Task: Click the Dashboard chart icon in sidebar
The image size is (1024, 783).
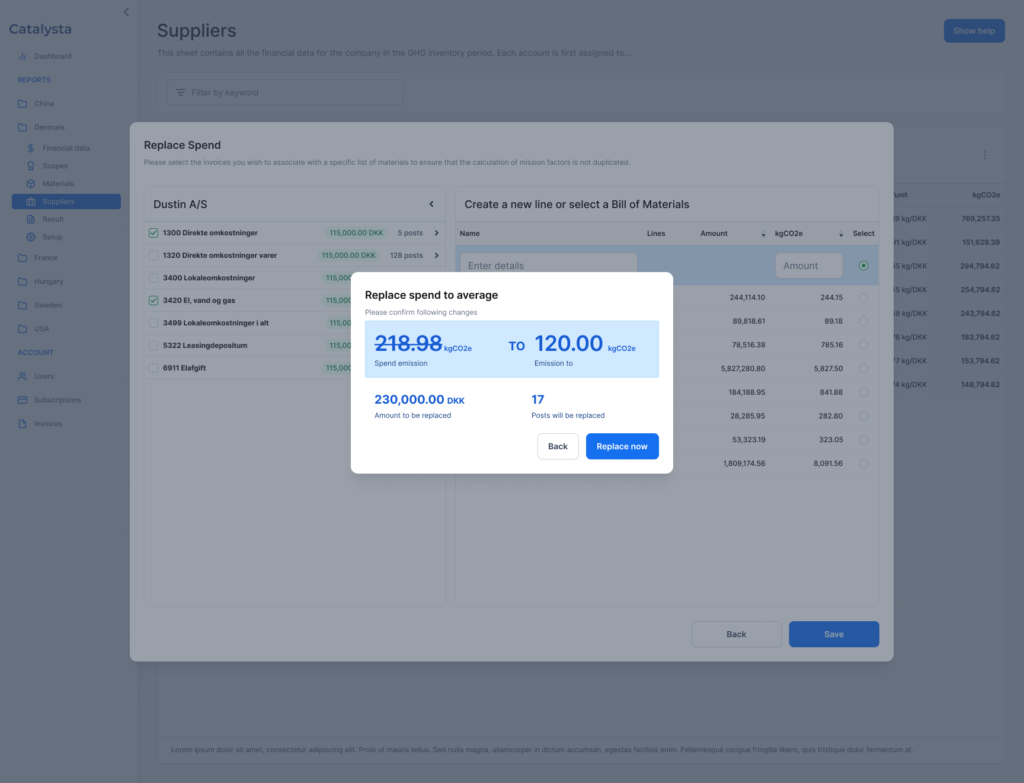Action: pos(23,56)
